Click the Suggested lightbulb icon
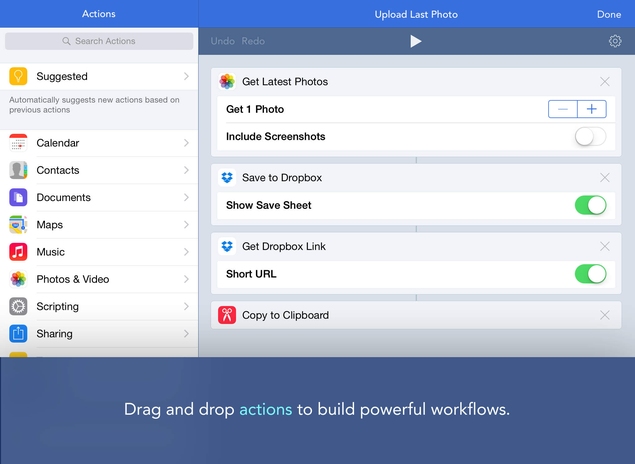The image size is (635, 464). [18, 76]
